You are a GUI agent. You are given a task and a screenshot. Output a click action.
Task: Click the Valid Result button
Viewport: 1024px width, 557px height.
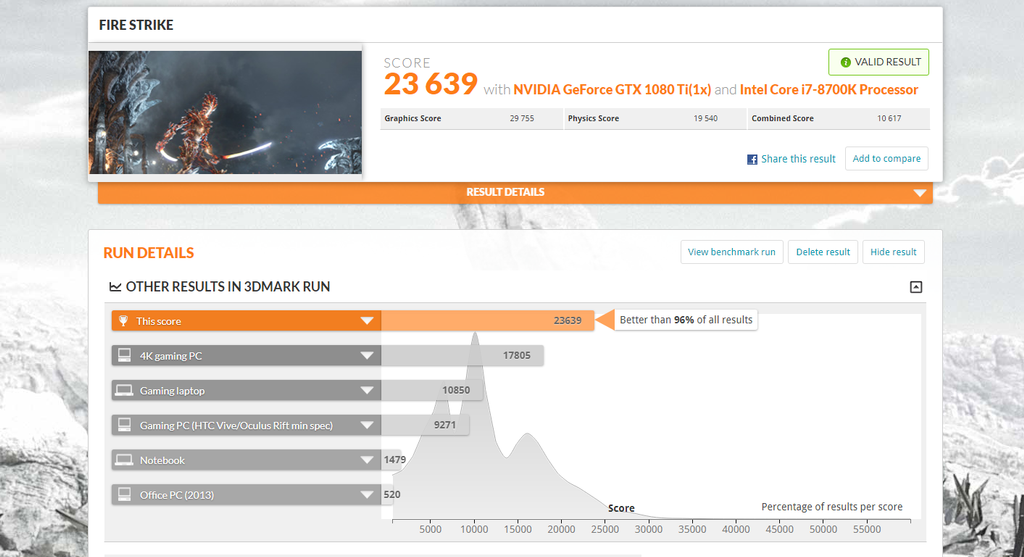[878, 62]
